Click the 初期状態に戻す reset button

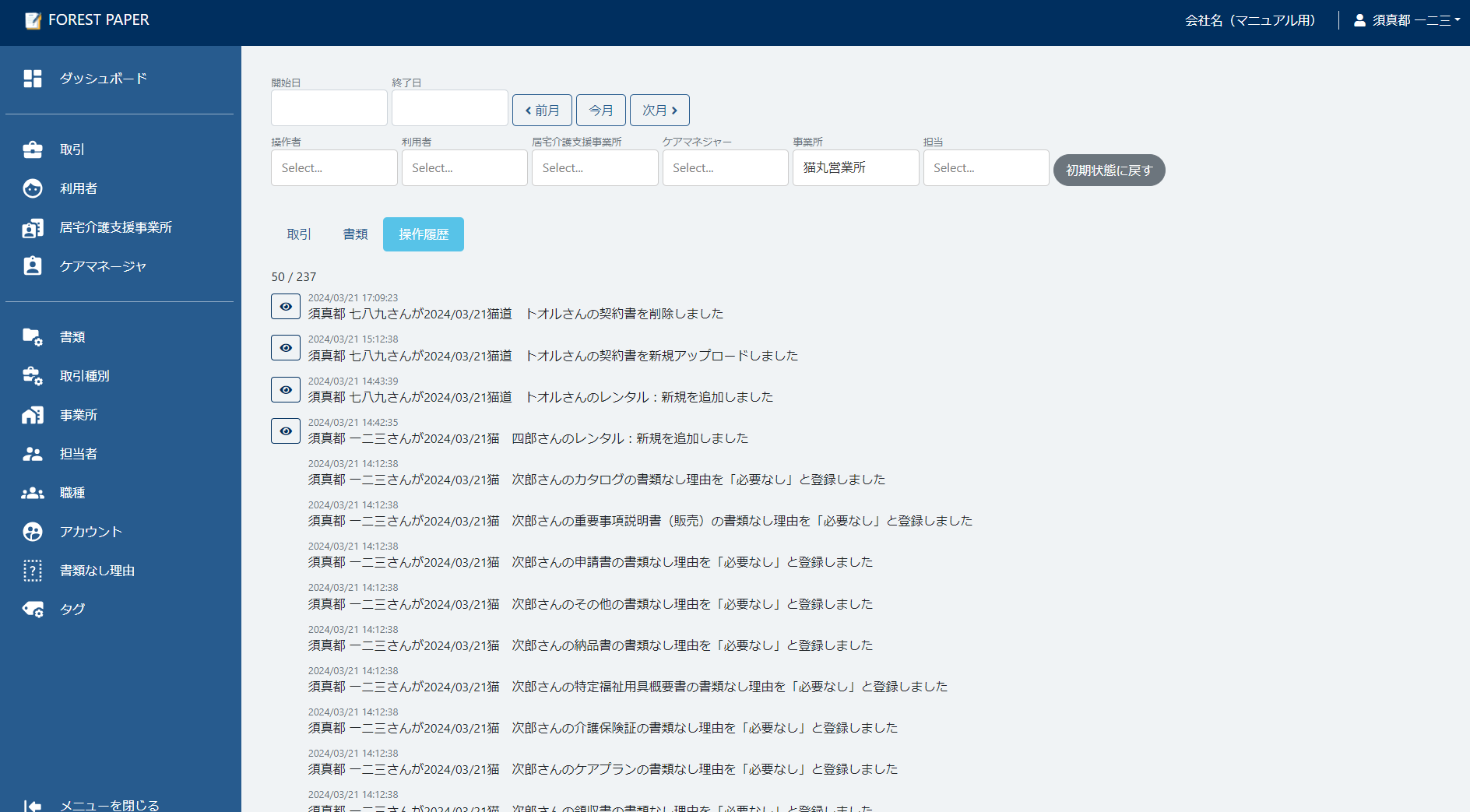click(x=1109, y=170)
